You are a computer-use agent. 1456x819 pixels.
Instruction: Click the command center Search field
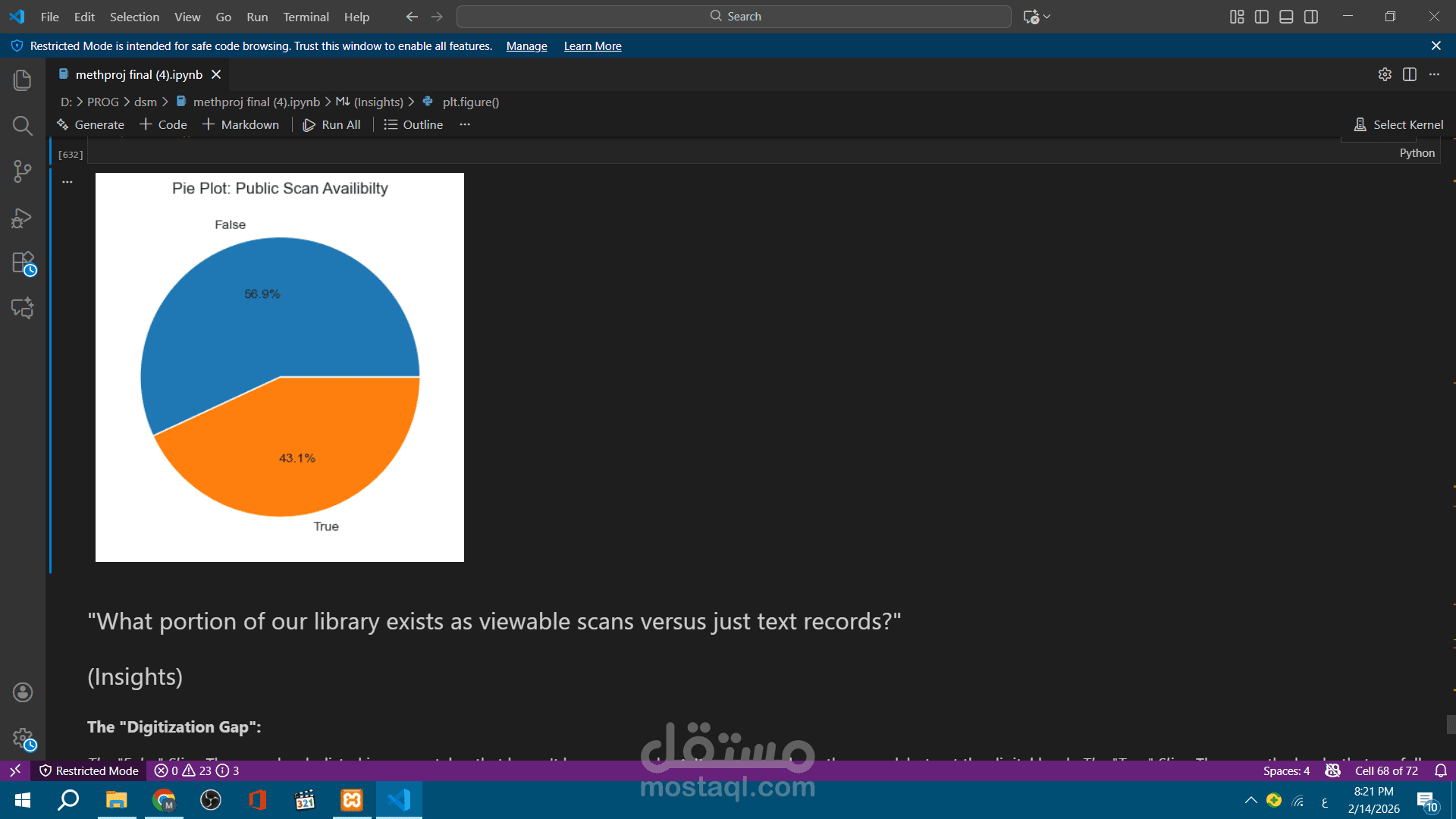[x=734, y=17]
